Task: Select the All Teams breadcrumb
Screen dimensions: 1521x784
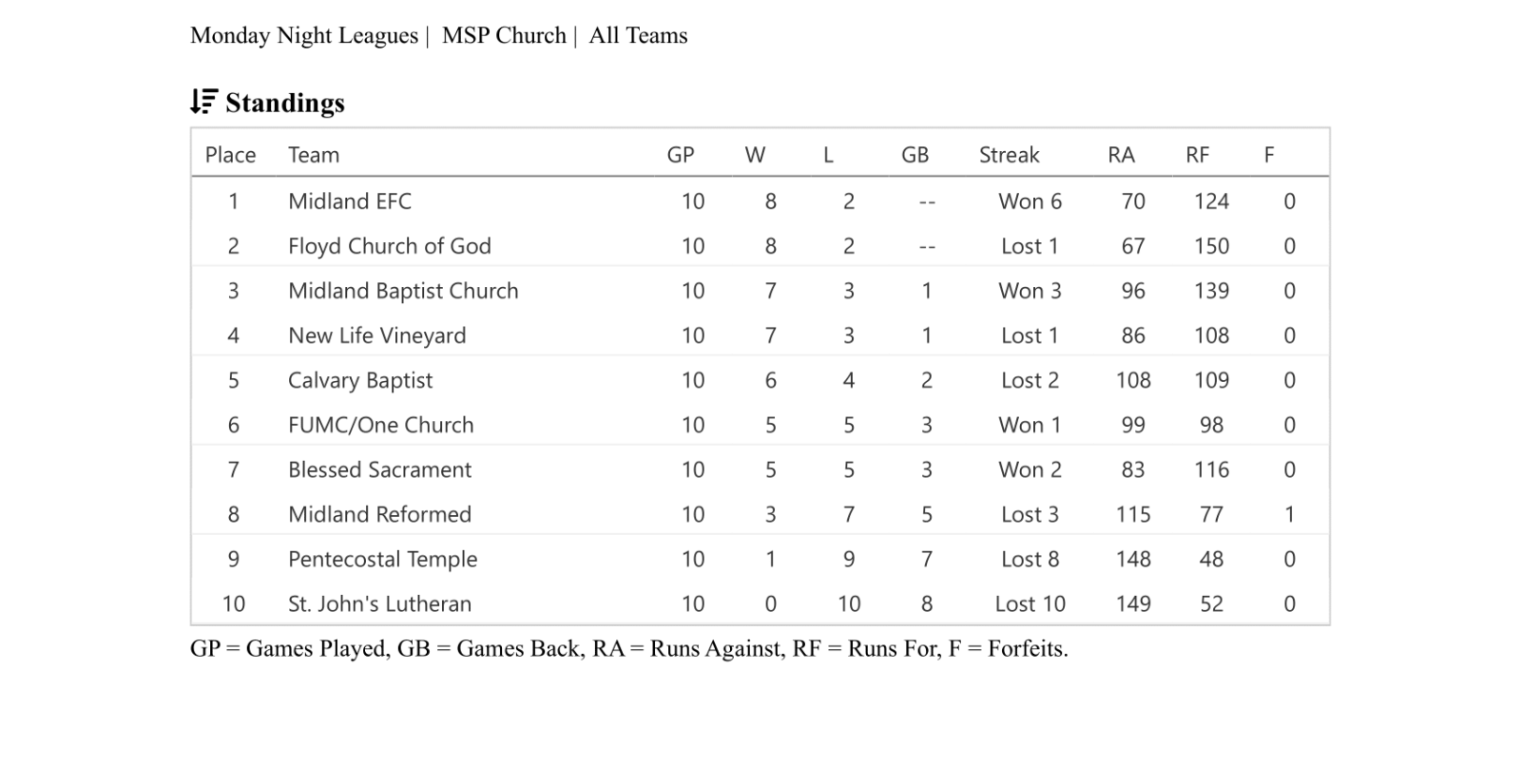Action: coord(638,36)
